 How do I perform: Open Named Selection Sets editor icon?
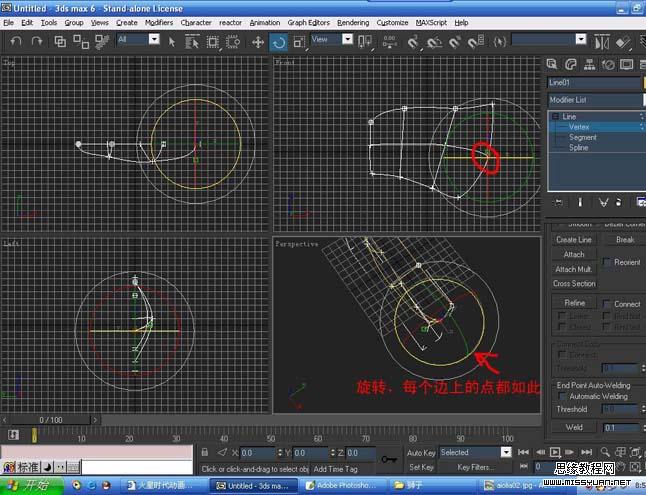point(499,42)
